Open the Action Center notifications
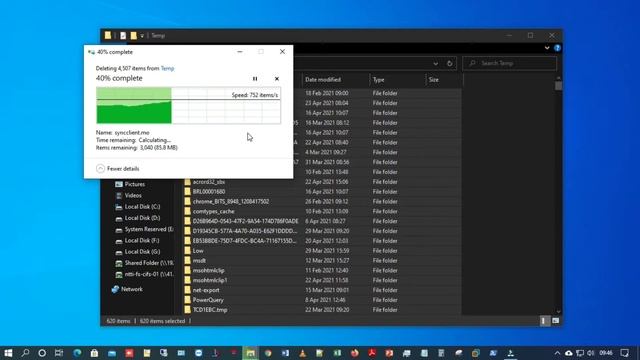Viewport: 640px width, 360px height. 624,353
